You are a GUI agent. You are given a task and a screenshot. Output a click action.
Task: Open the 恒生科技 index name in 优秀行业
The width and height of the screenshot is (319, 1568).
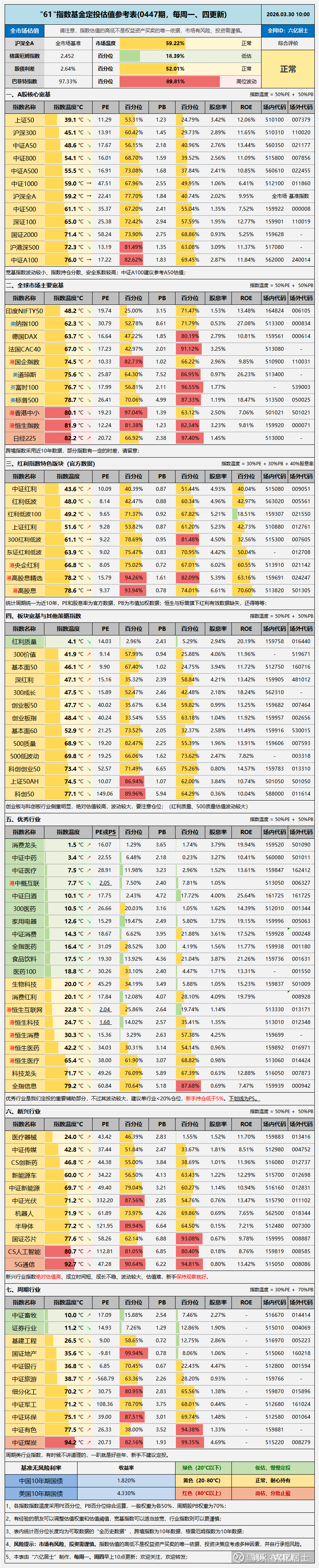[24, 1022]
